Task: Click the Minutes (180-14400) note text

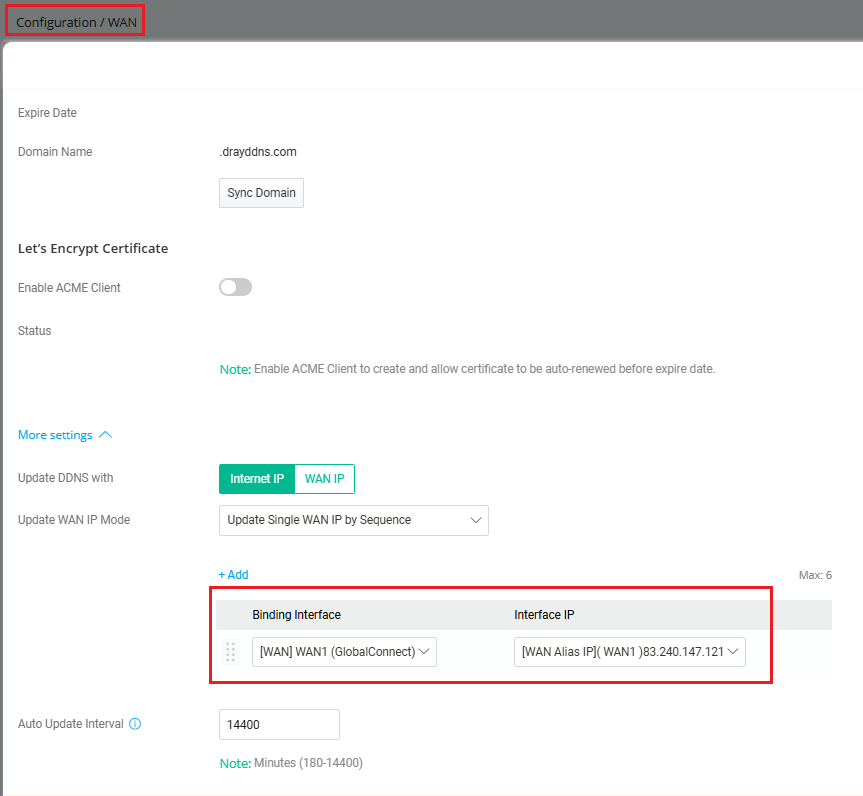Action: tap(308, 763)
